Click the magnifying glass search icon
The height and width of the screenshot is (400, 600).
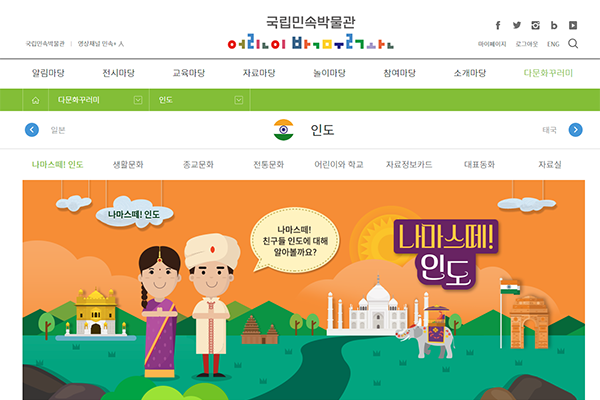(x=573, y=44)
